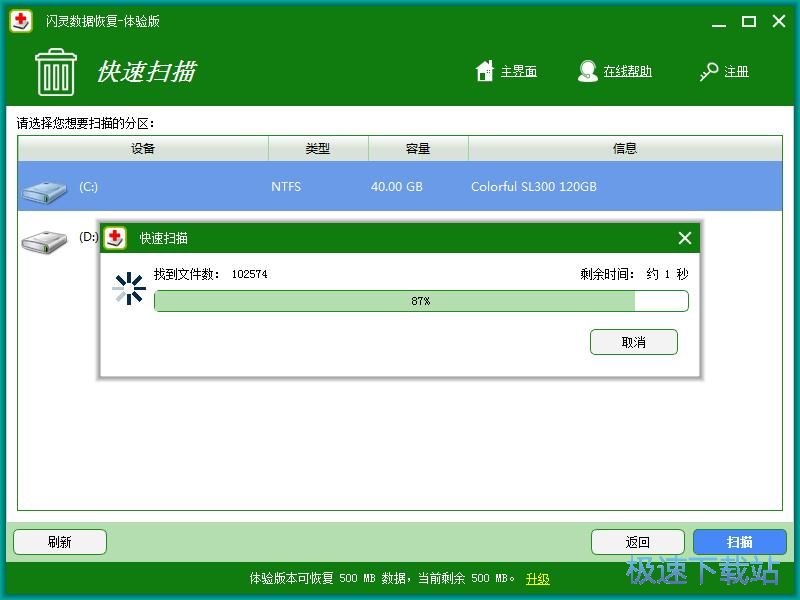Click the dialog's red cross logo icon
Image resolution: width=800 pixels, height=600 pixels.
(115, 238)
